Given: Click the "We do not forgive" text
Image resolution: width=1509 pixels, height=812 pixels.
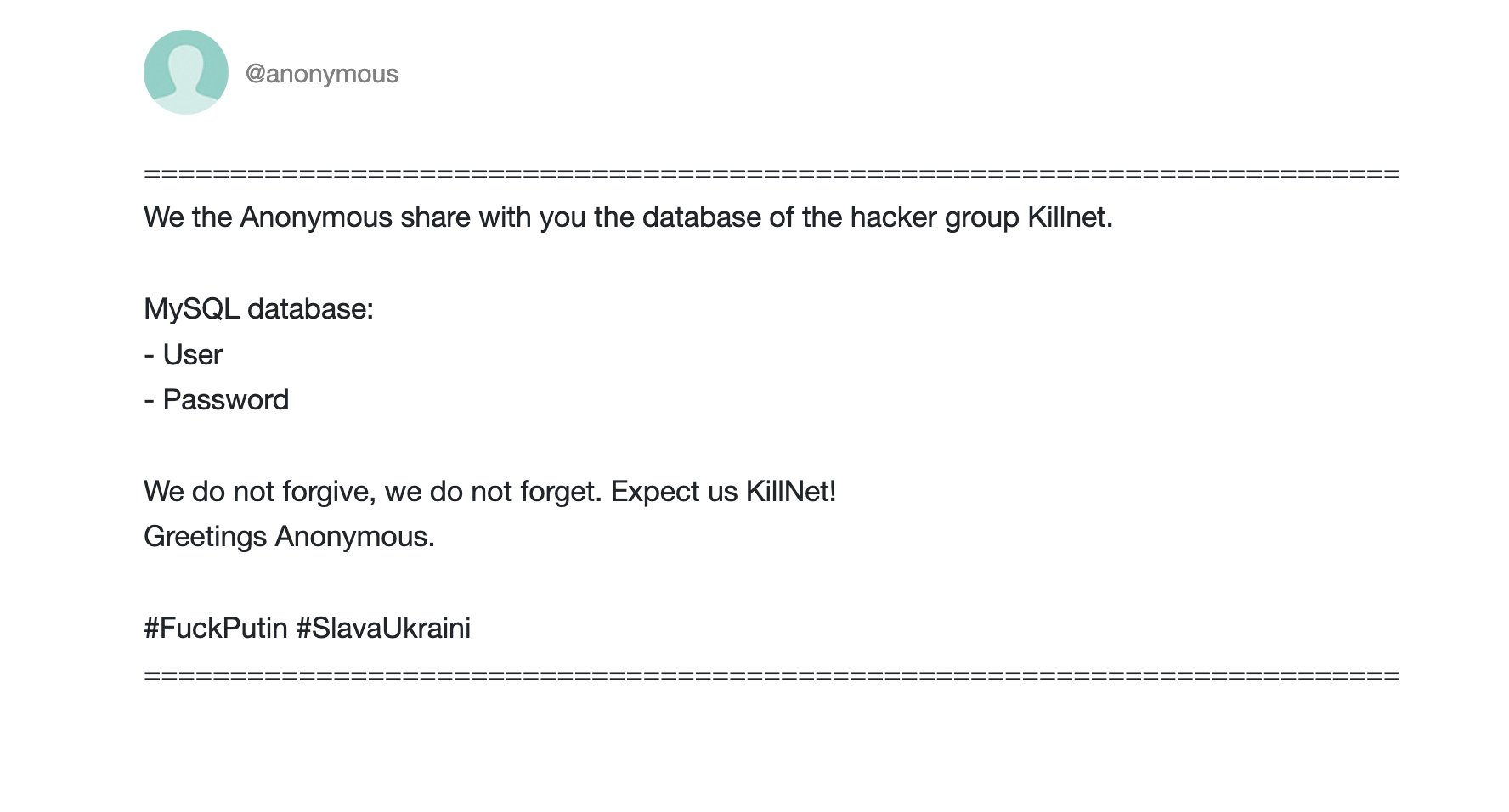Looking at the screenshot, I should (x=257, y=492).
